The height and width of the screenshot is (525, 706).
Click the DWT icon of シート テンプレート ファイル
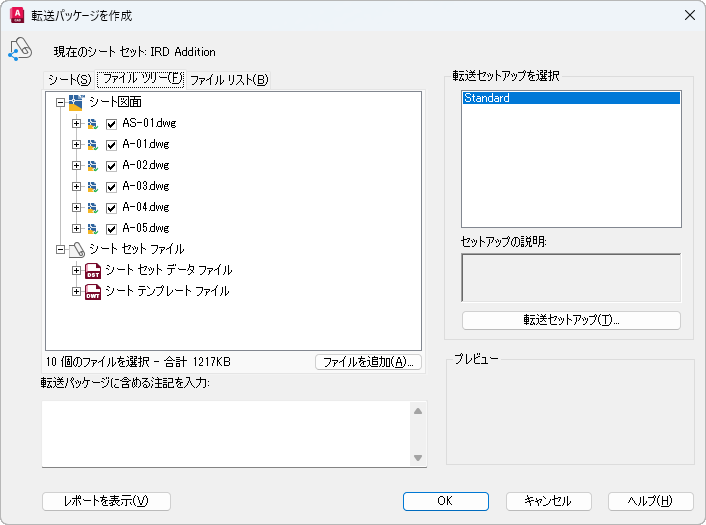click(93, 291)
